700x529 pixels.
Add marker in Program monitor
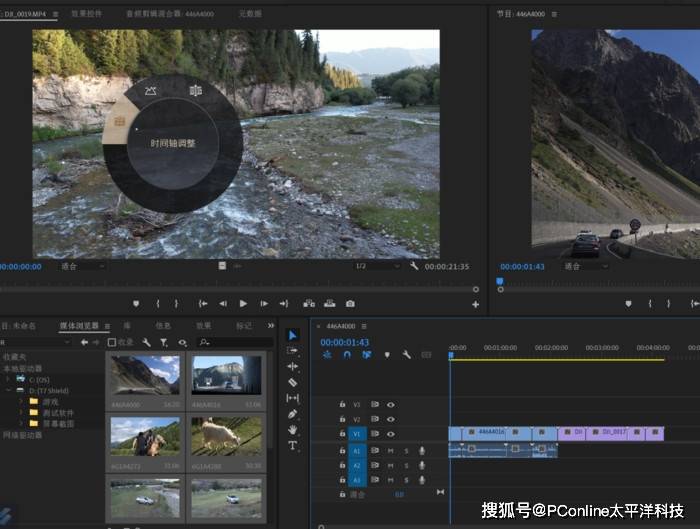[x=629, y=304]
